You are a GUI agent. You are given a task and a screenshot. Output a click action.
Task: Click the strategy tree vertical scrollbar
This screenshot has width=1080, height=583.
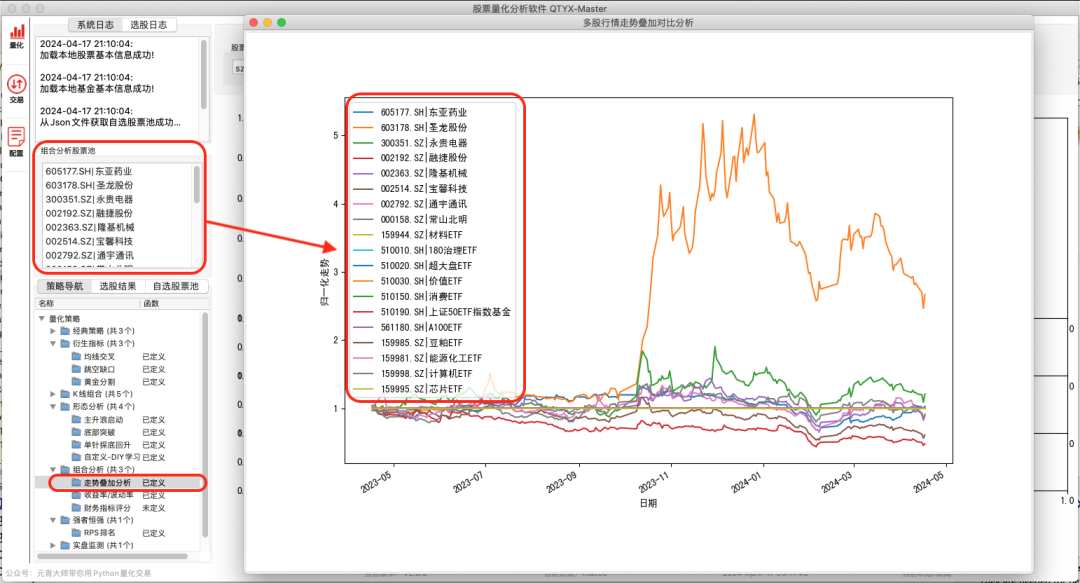pos(205,425)
